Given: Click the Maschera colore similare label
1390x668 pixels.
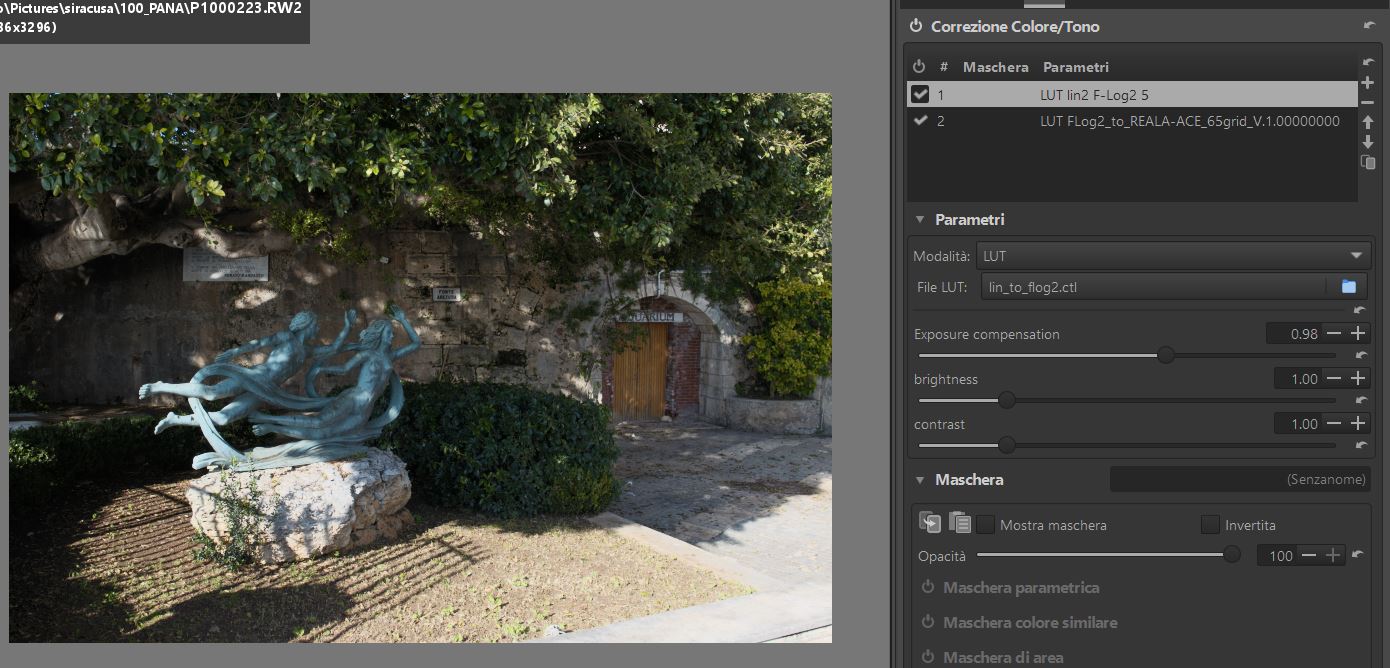Looking at the screenshot, I should [x=1030, y=623].
